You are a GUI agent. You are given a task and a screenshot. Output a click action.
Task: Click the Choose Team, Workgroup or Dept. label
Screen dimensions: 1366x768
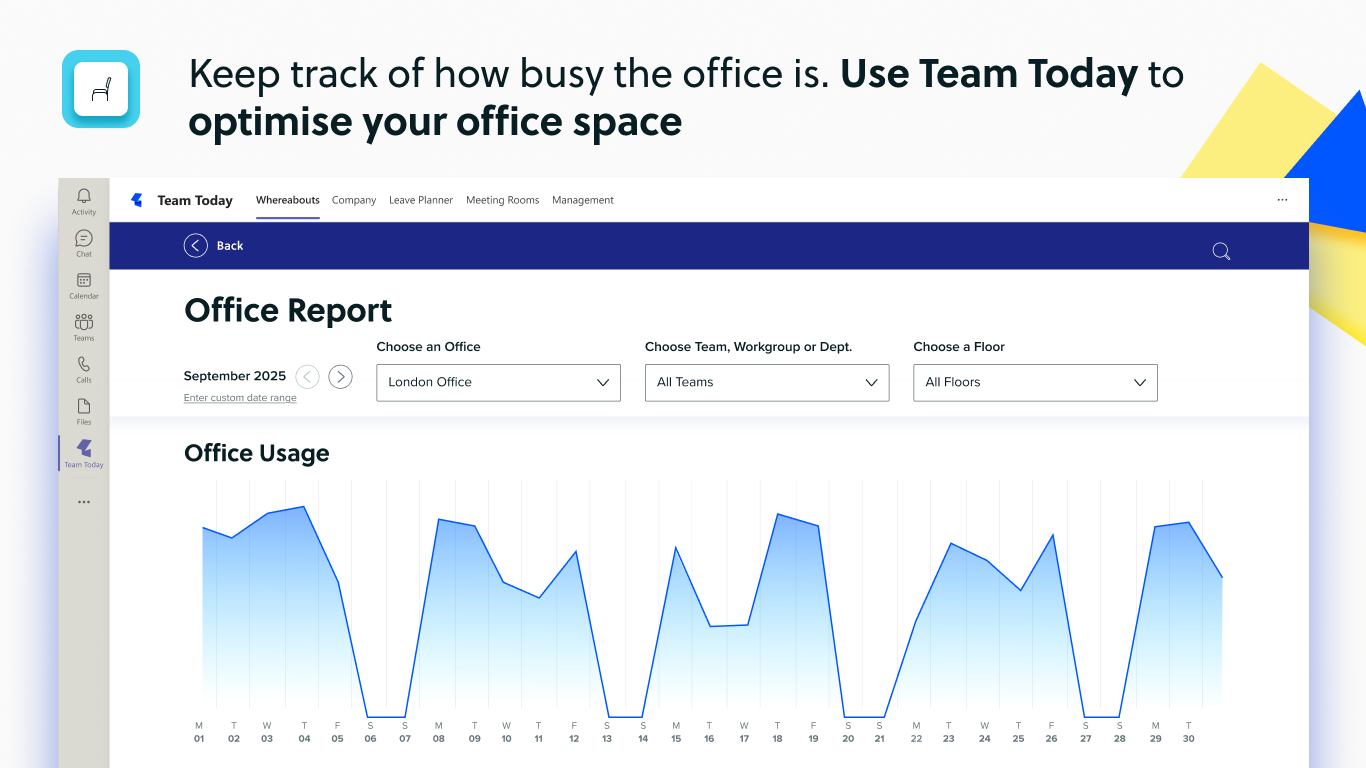(749, 347)
